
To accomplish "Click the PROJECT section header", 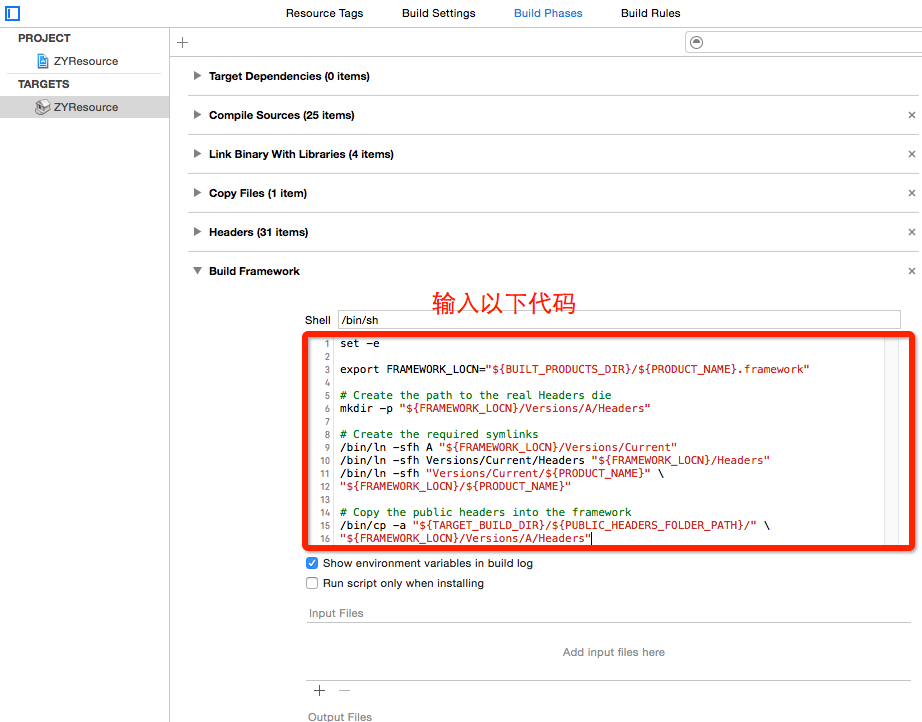I will [44, 38].
